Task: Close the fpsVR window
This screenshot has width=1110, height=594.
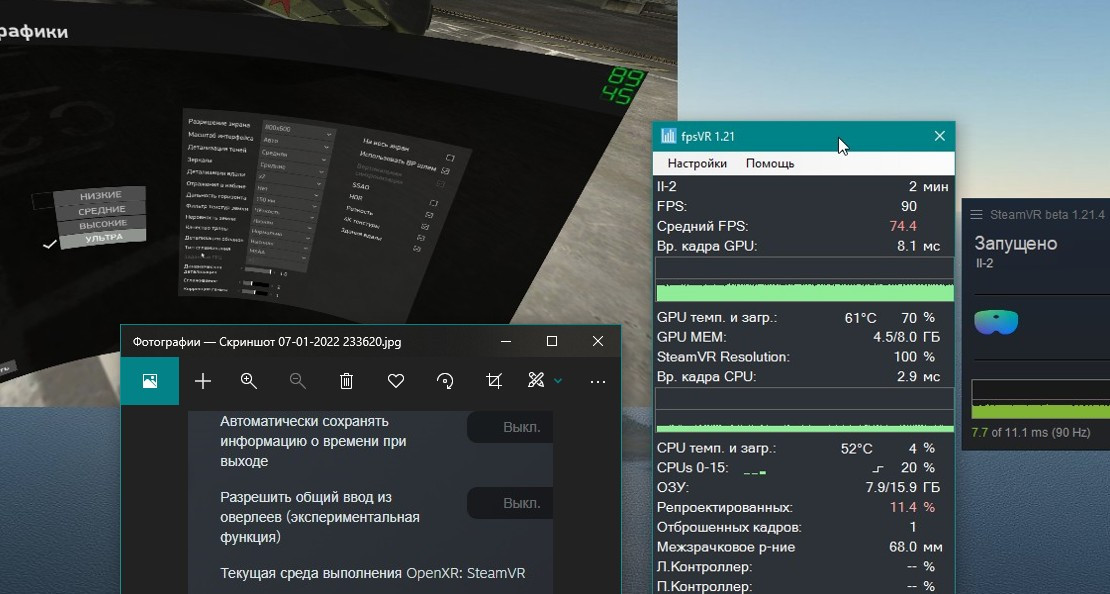Action: (x=939, y=136)
